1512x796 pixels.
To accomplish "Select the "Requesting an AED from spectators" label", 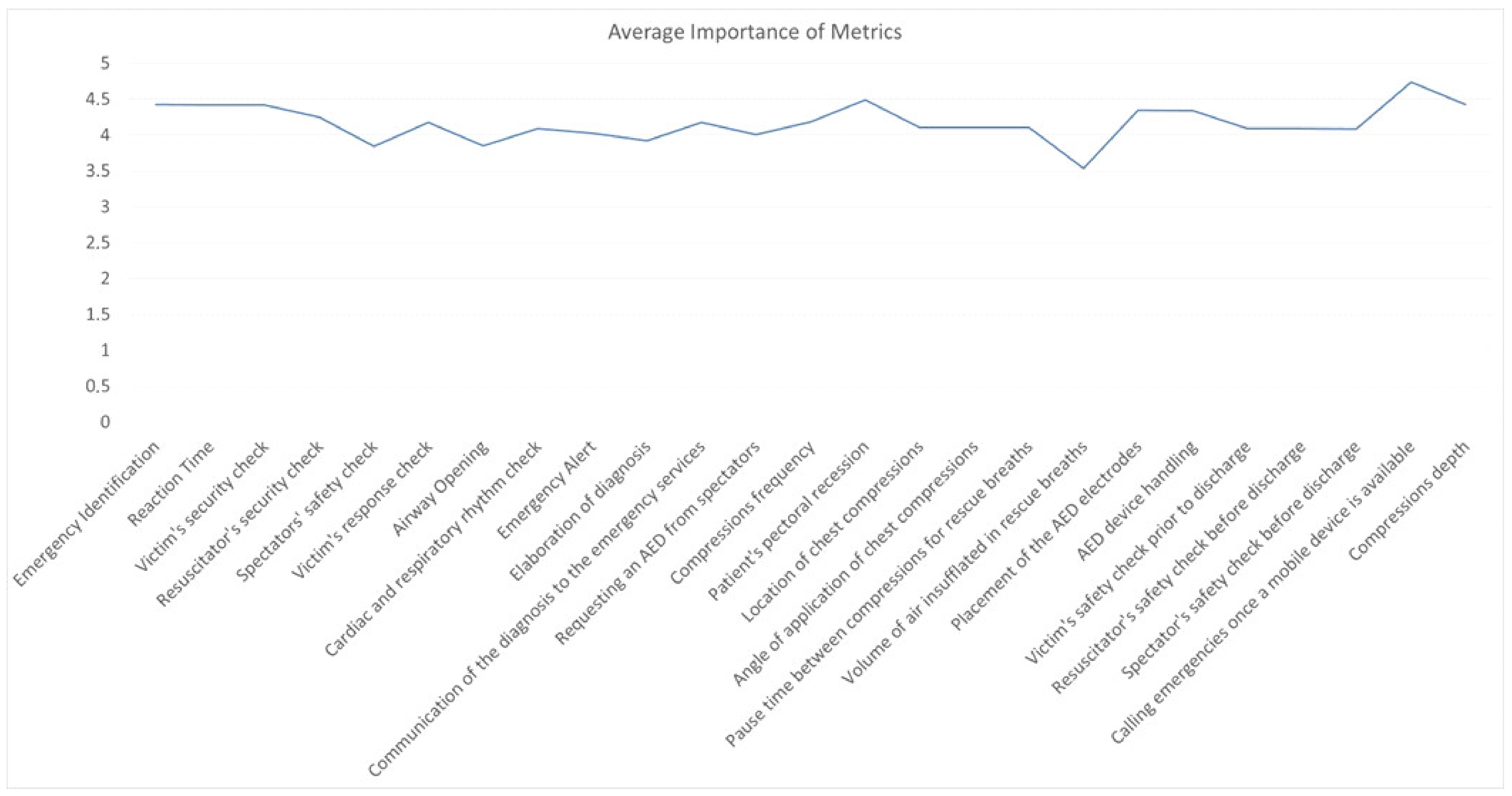I will pos(658,543).
